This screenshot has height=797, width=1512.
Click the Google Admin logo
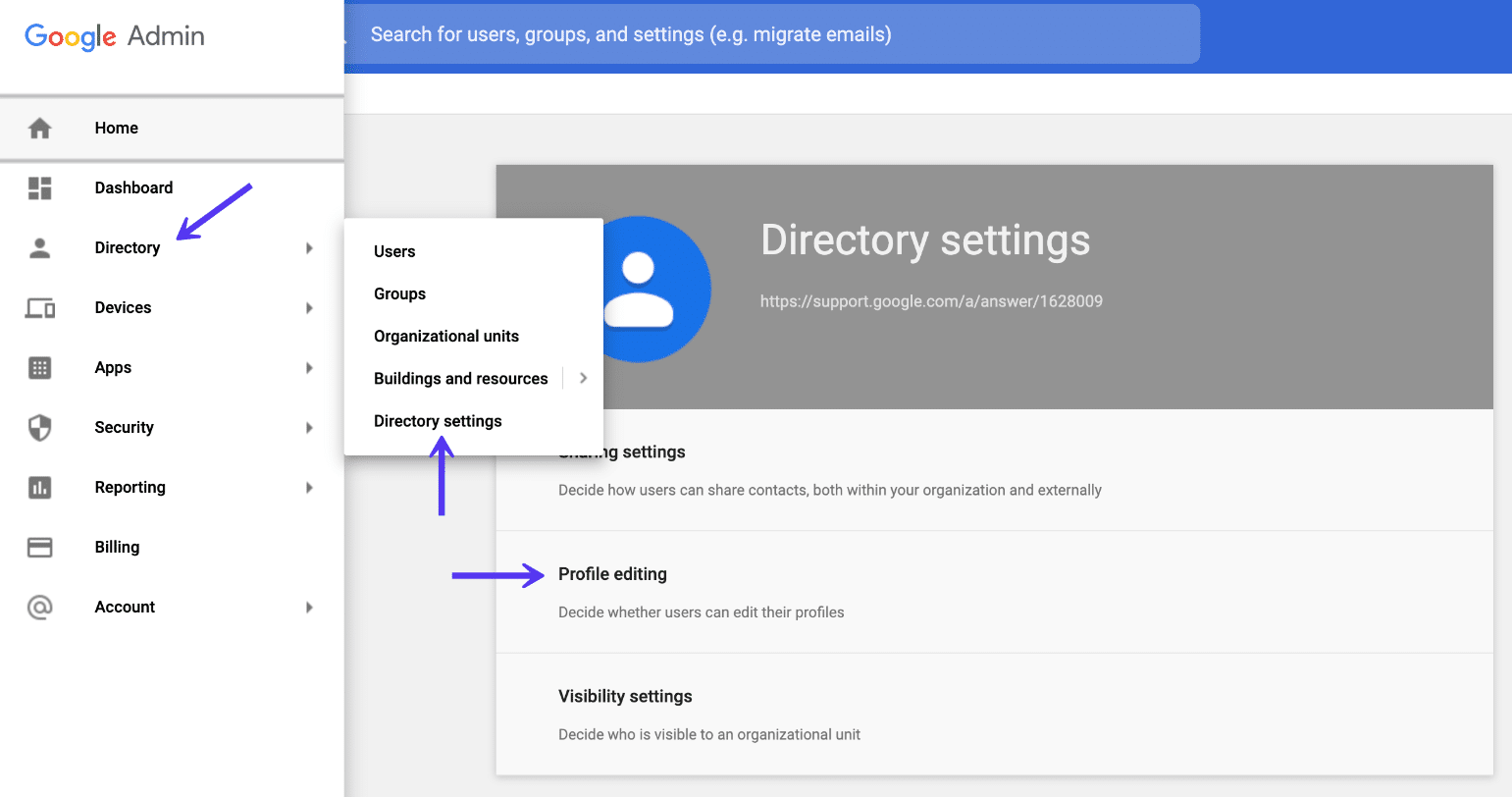[113, 37]
